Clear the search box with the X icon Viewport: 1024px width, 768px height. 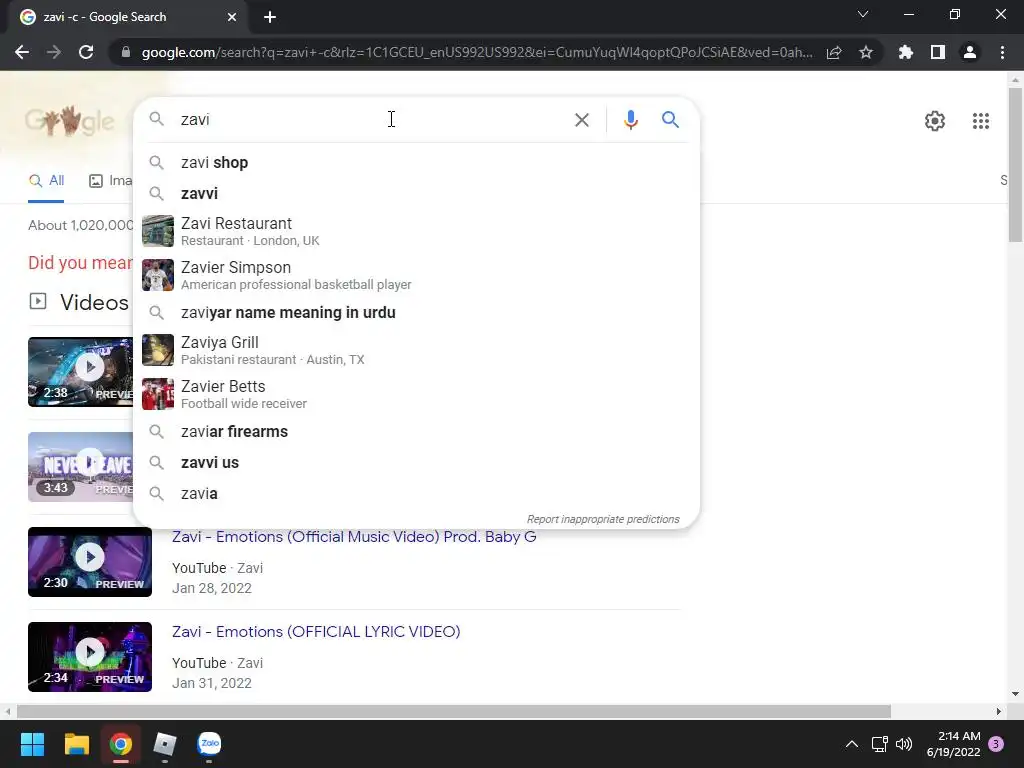[x=581, y=120]
